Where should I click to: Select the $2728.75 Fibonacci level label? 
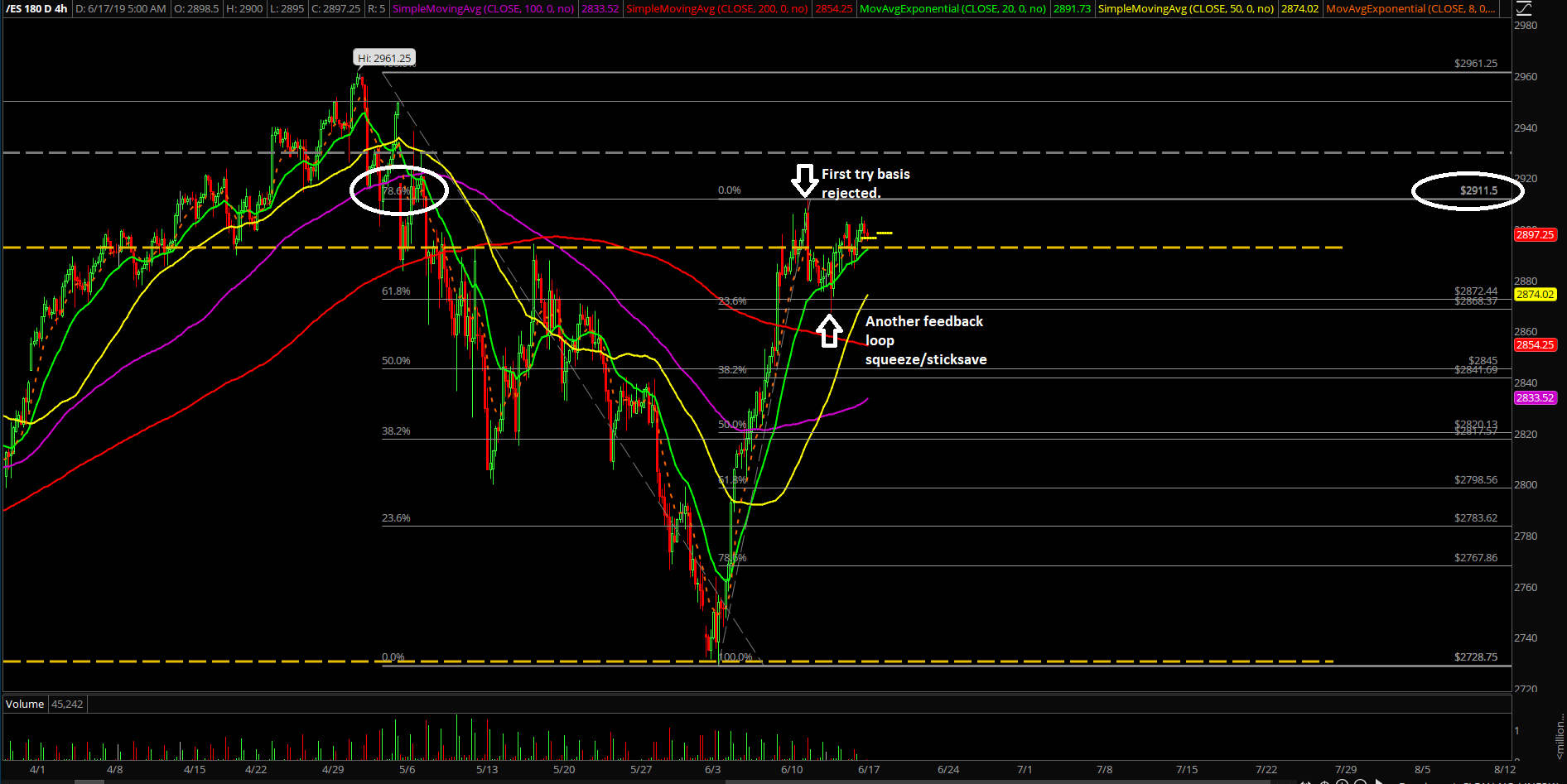tap(1475, 657)
